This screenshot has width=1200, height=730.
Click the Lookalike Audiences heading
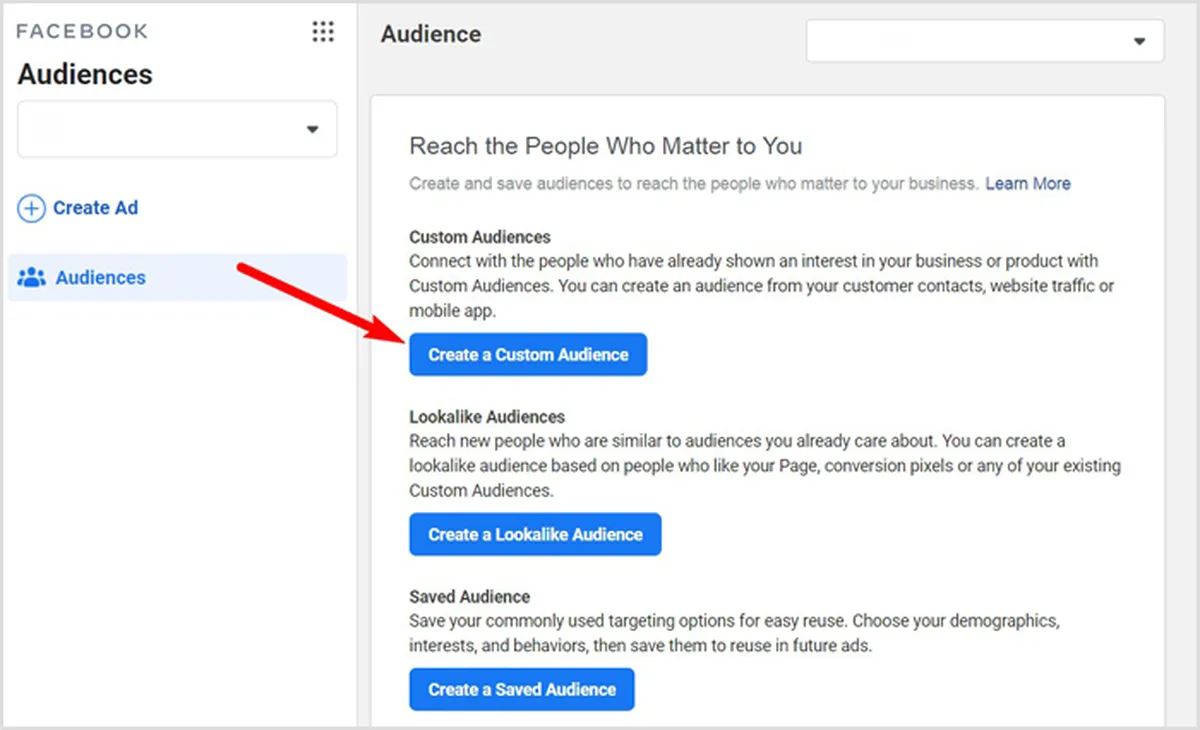[487, 417]
